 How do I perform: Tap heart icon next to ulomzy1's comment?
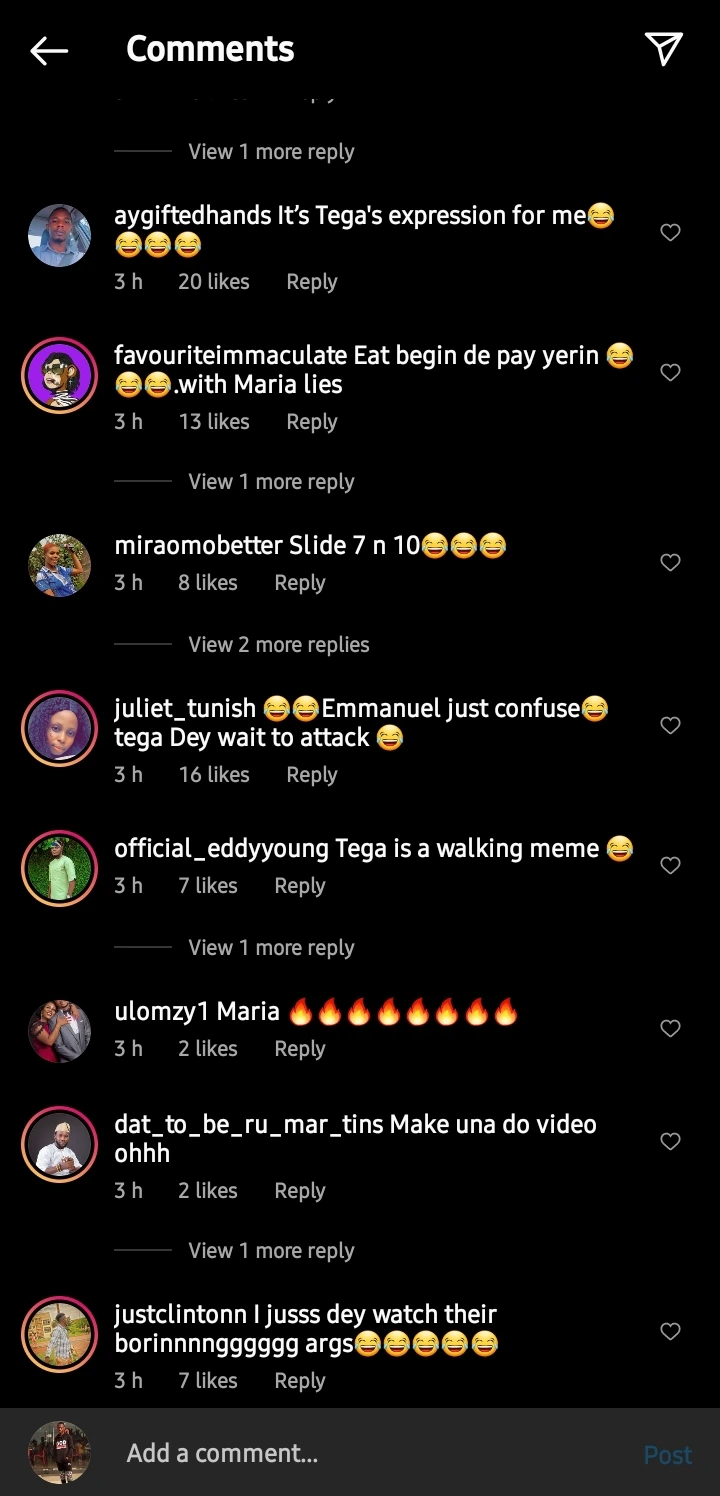670,1029
